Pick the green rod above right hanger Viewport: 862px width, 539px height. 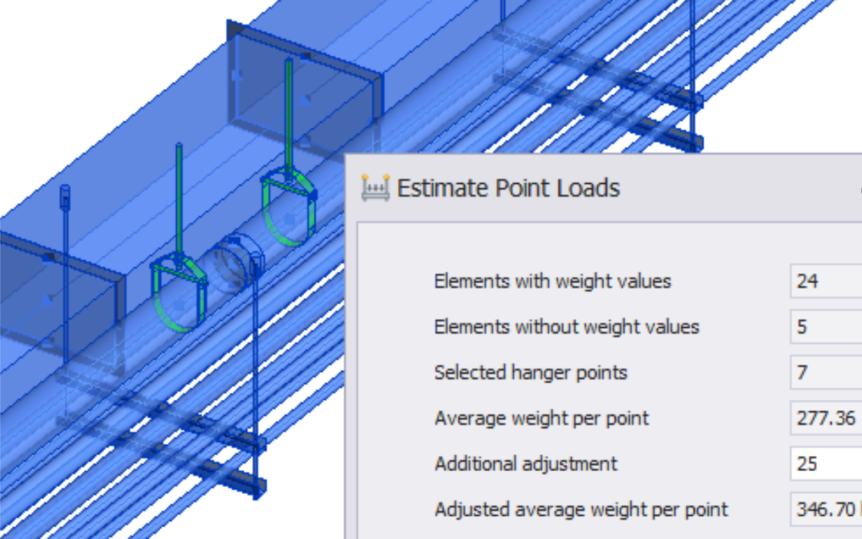289,112
